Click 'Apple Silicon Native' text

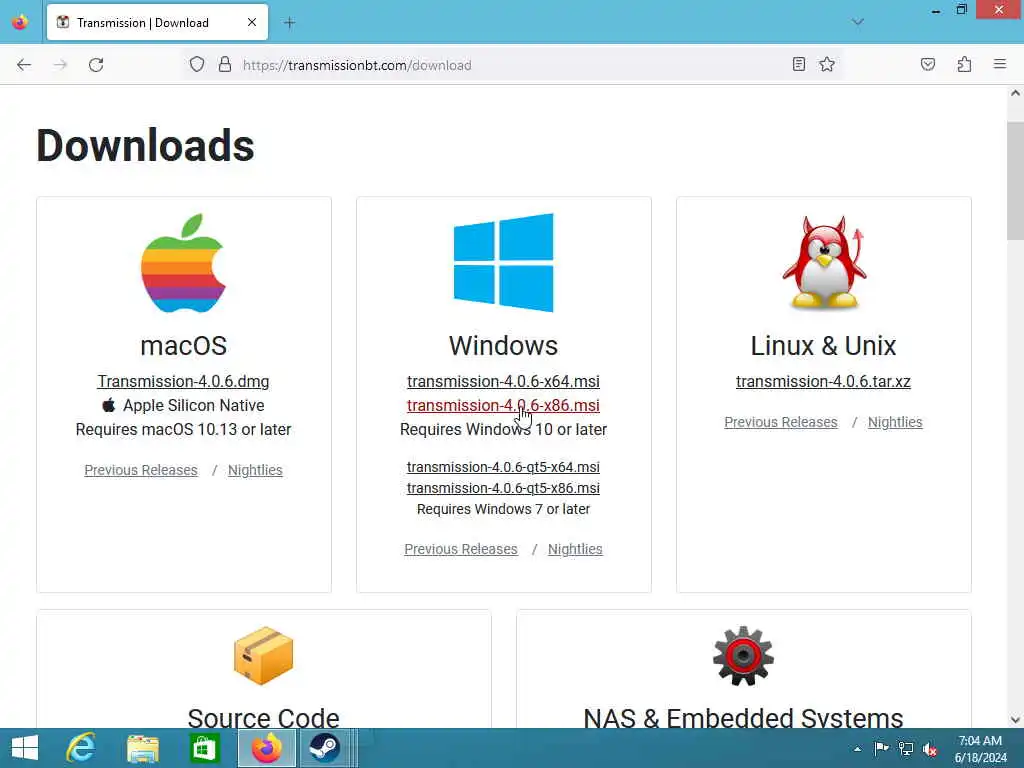193,406
